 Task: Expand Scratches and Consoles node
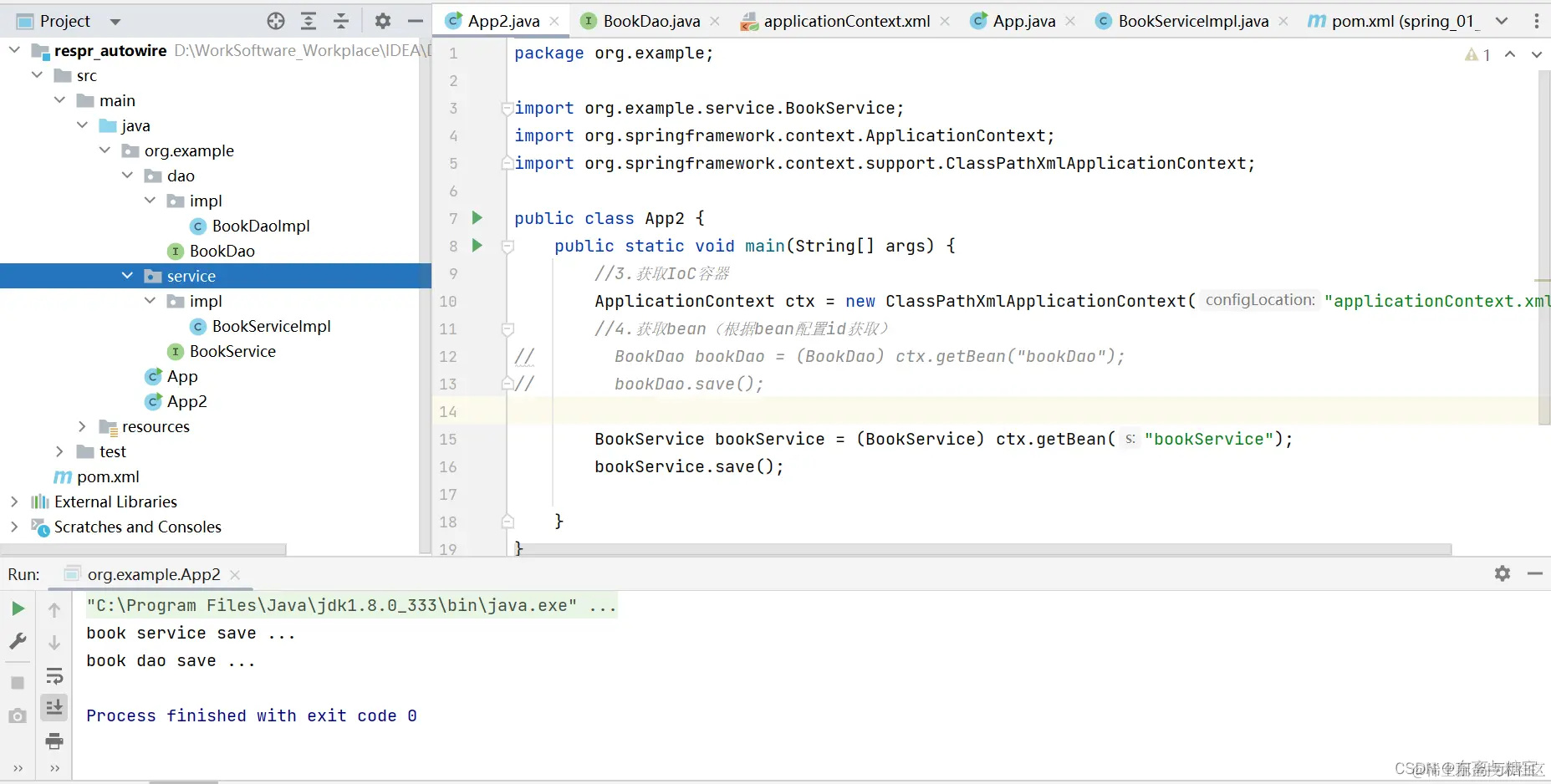14,527
